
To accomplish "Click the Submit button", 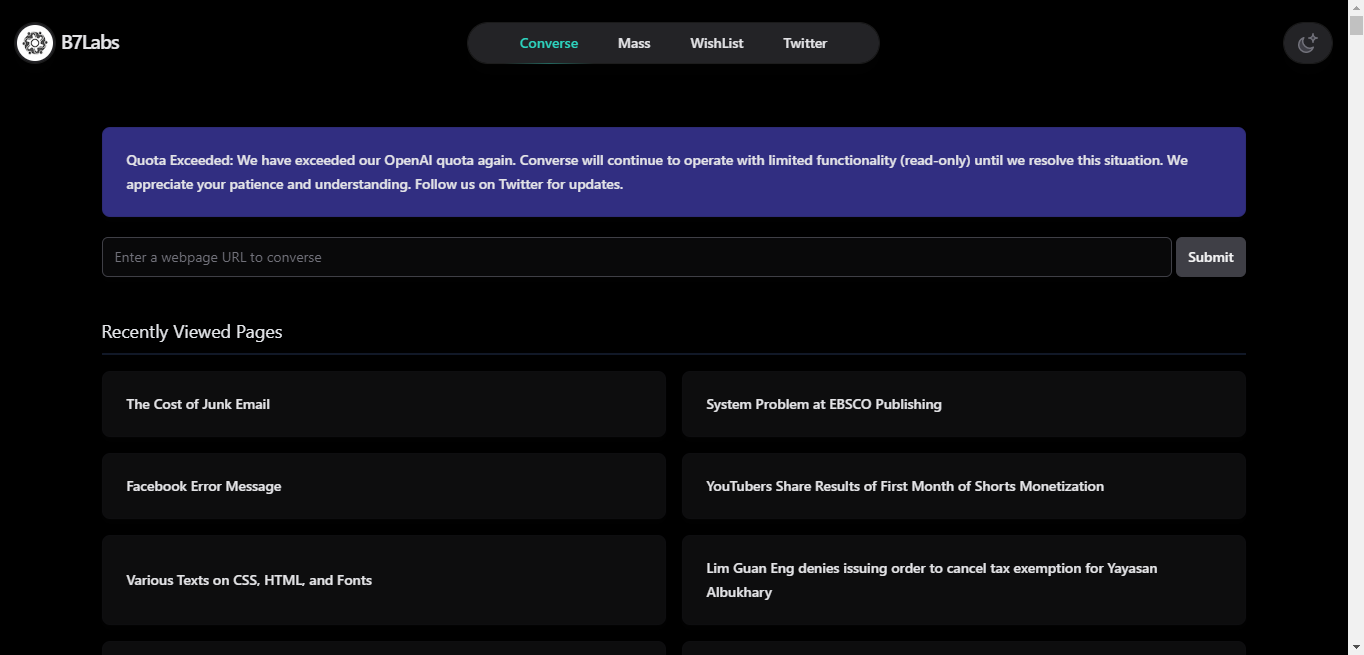I will (1211, 257).
